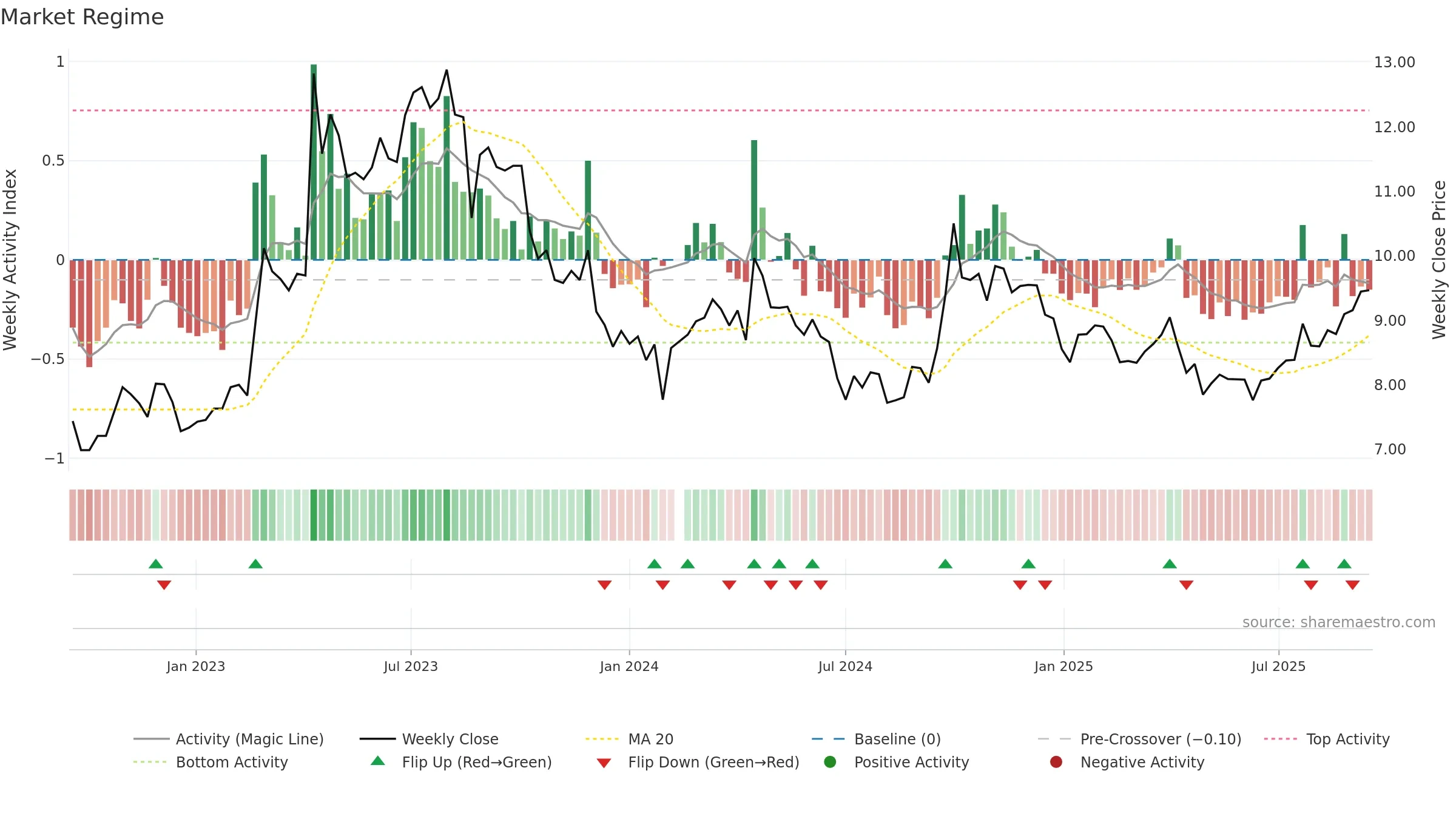Click the green Flip Up triangle in legend

[x=377, y=761]
